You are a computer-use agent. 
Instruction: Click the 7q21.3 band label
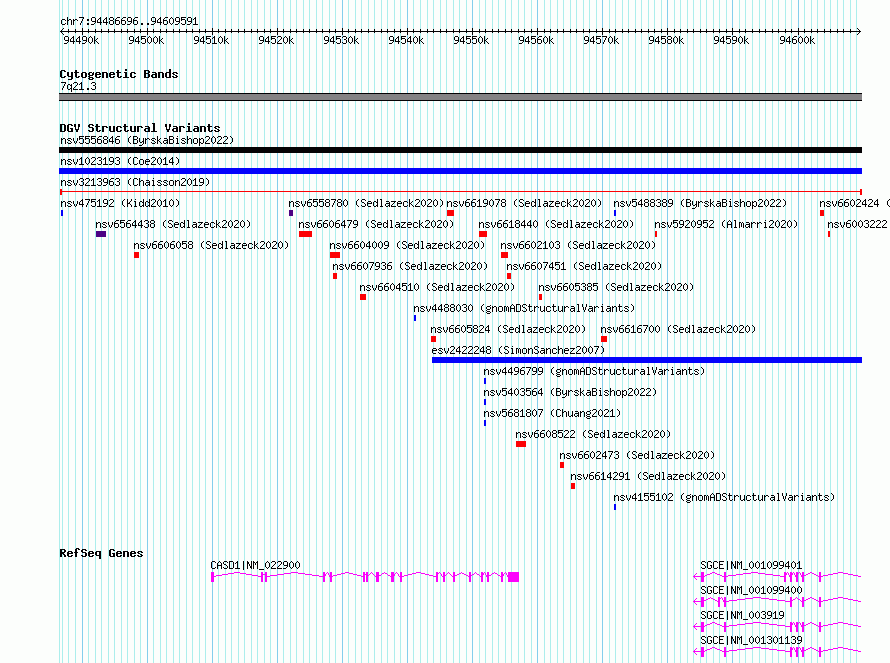tap(78, 86)
